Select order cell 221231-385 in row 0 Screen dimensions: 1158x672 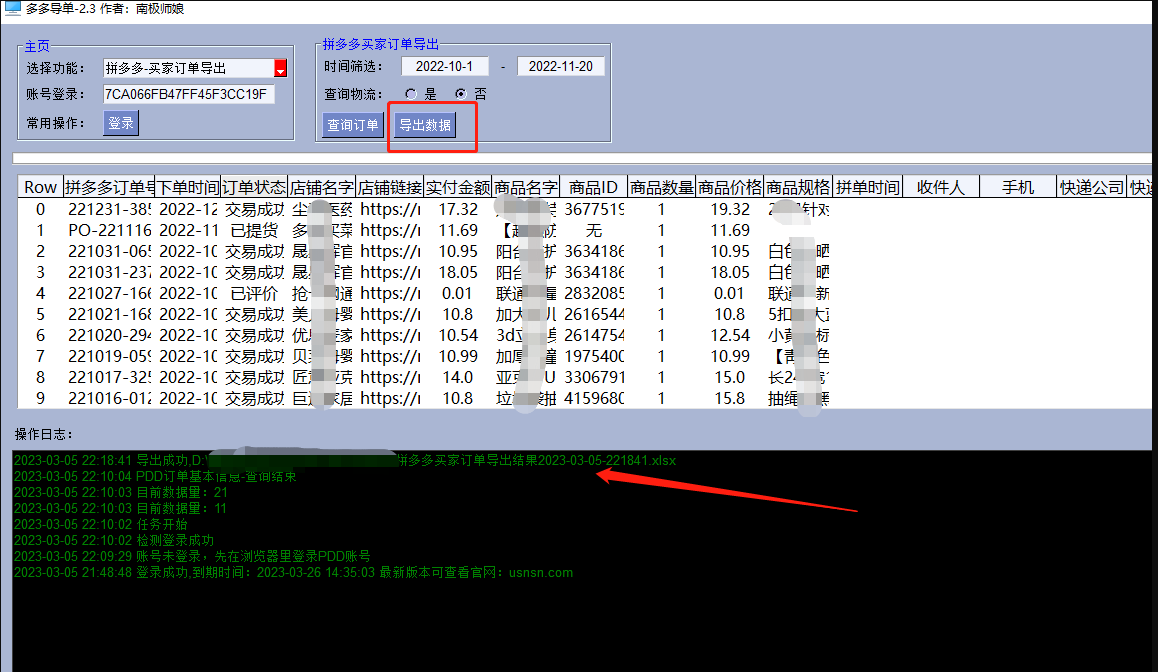109,210
